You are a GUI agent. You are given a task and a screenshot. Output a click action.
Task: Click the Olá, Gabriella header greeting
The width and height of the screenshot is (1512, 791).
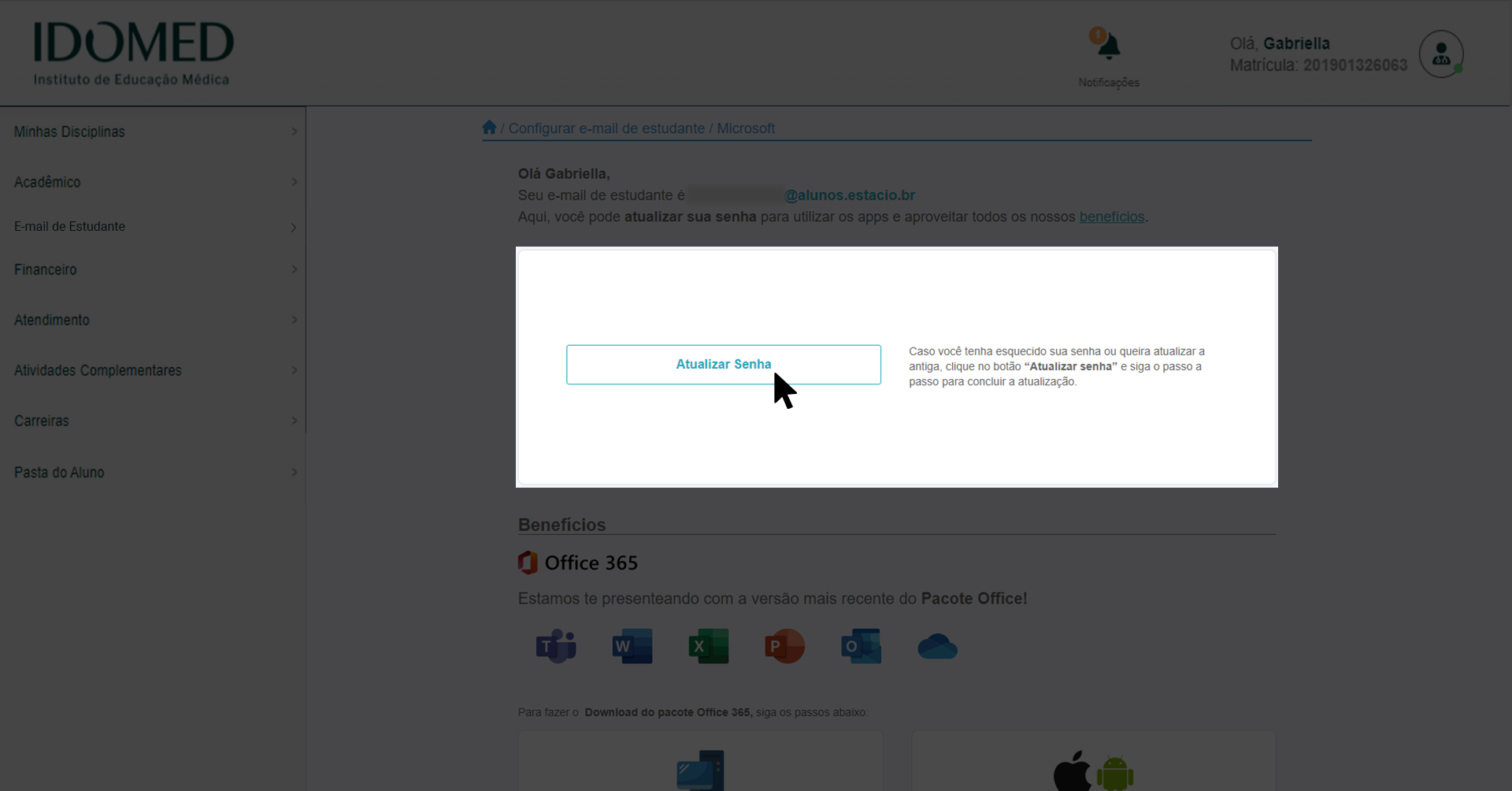(1280, 43)
